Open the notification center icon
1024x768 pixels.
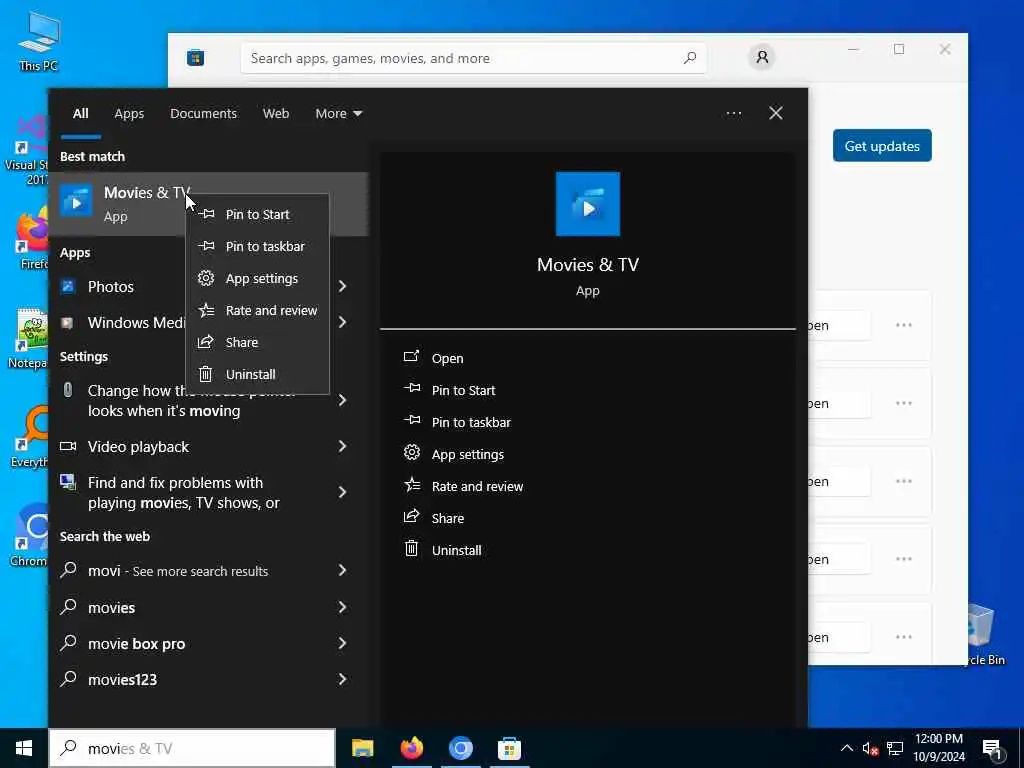[x=992, y=749]
